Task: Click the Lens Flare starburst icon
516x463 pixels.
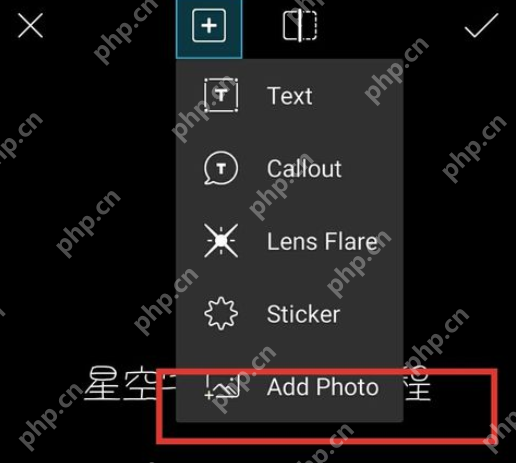Action: pos(221,241)
